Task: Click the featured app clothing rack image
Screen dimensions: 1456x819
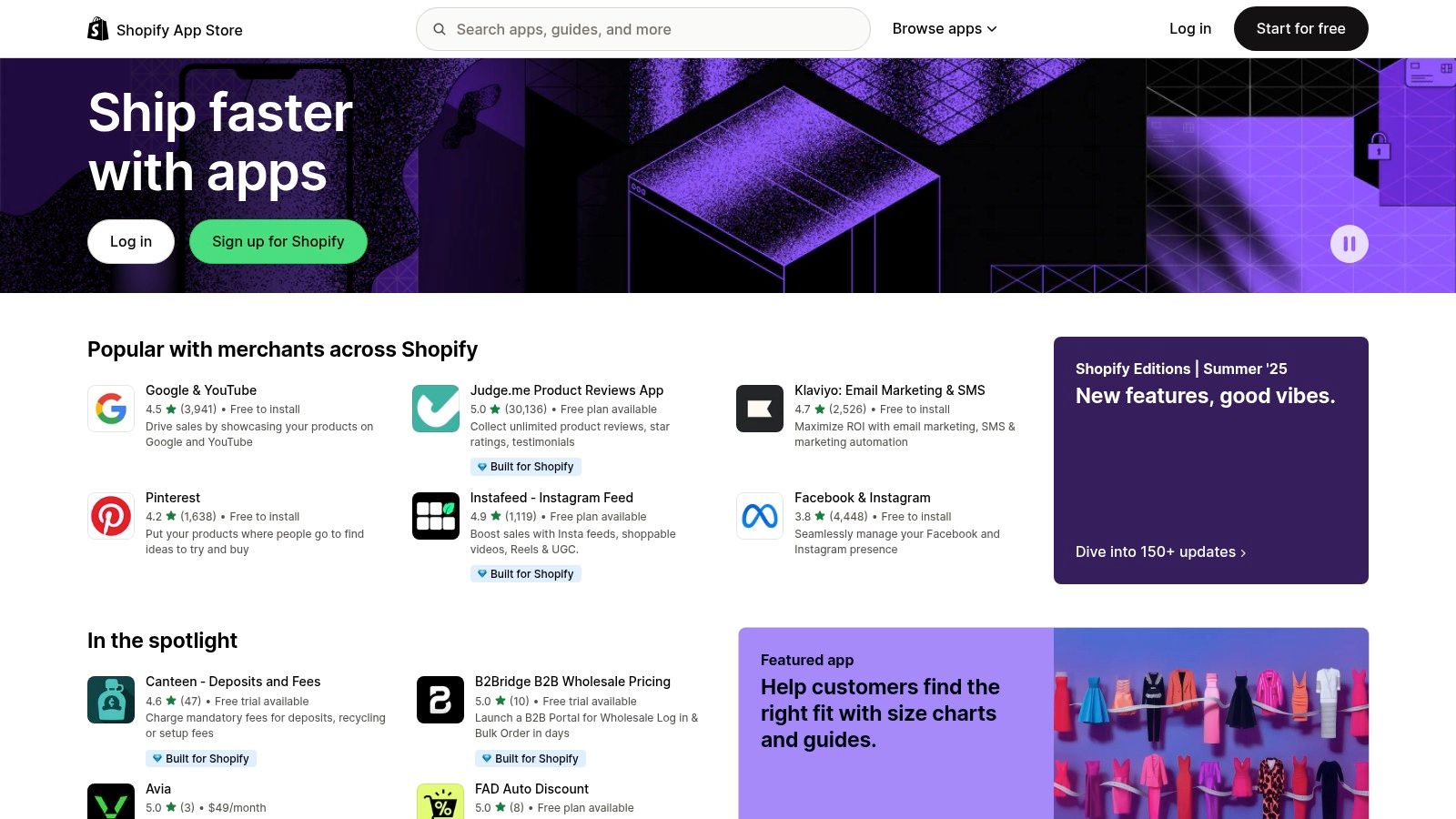Action: point(1210,723)
